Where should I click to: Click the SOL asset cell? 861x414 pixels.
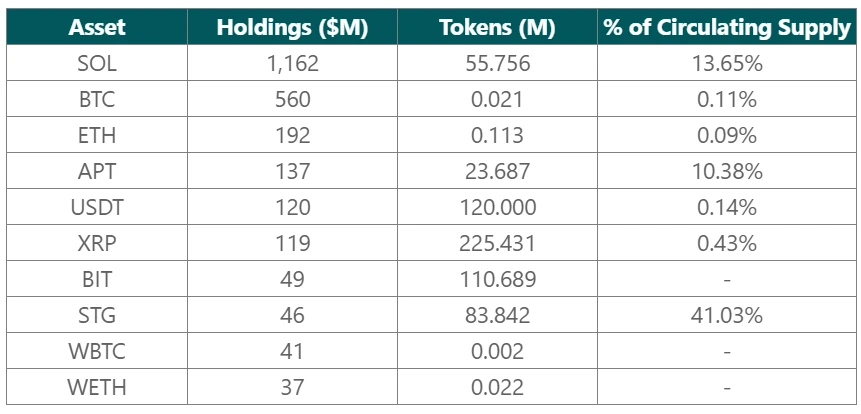(x=96, y=63)
